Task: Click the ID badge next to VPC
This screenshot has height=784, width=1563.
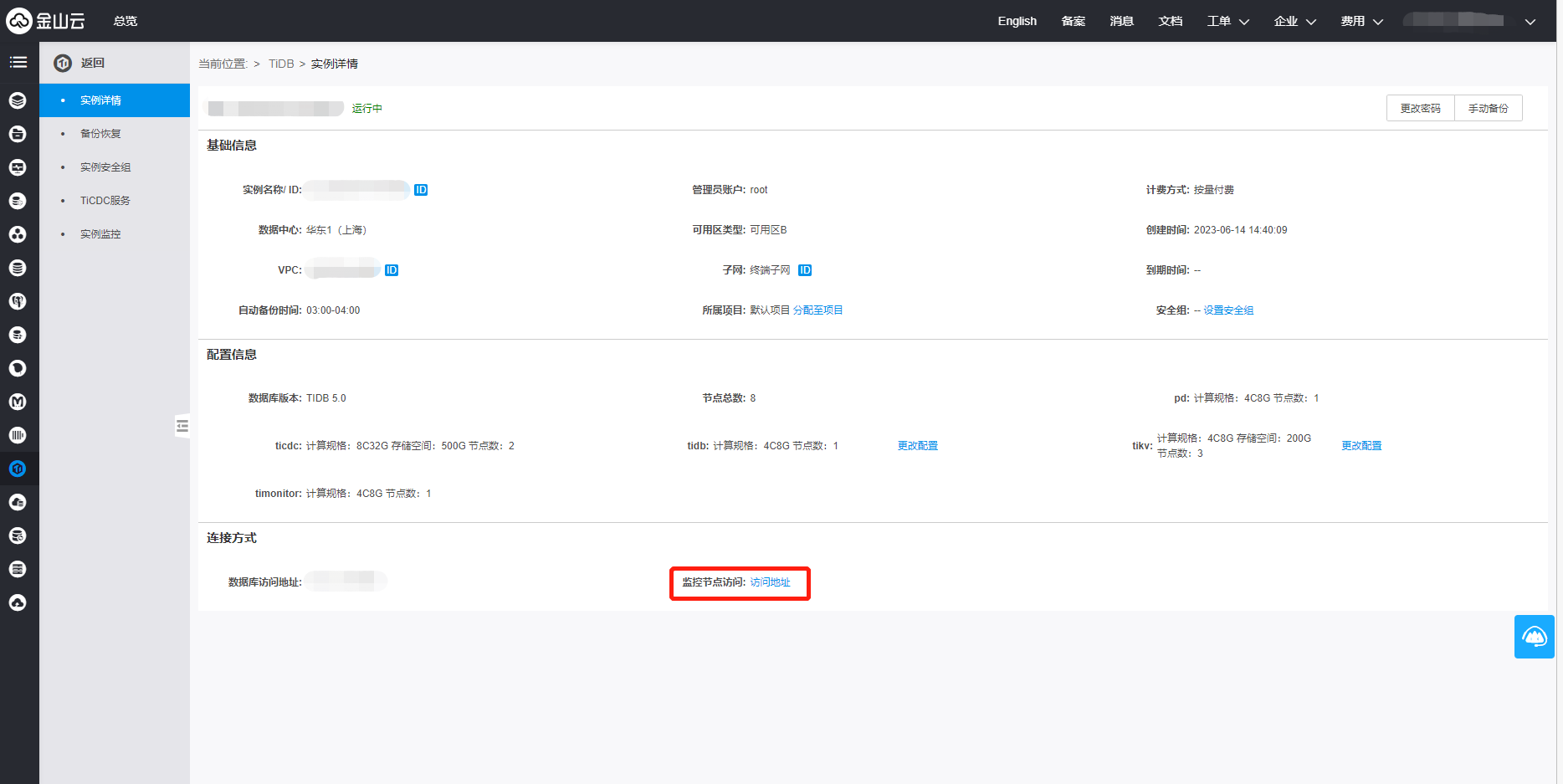Action: pyautogui.click(x=392, y=270)
